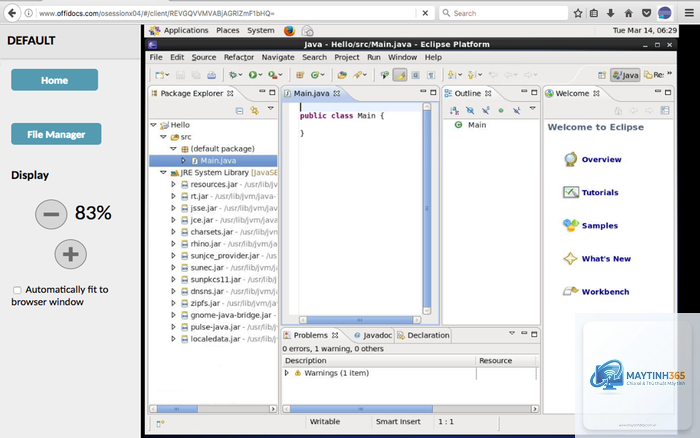Click the Print toolbar icon
This screenshot has height=438, width=700.
(212, 75)
